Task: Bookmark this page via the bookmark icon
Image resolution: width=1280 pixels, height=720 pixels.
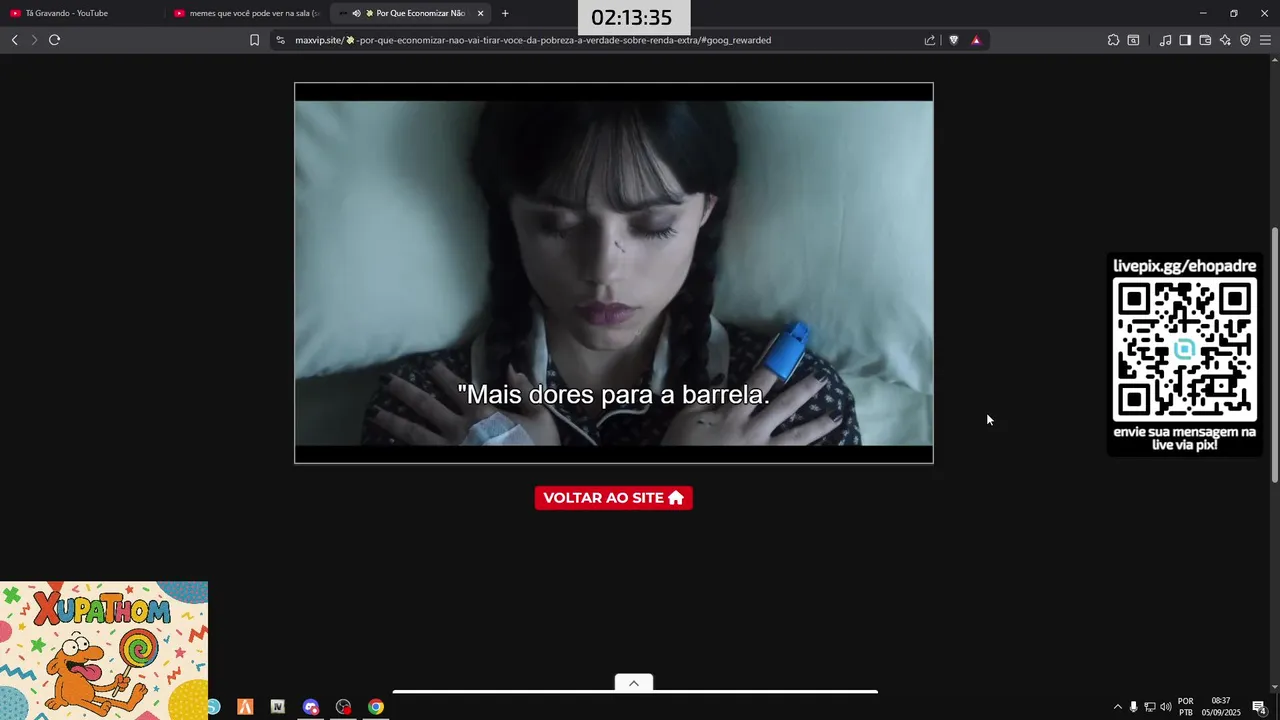Action: coord(254,40)
